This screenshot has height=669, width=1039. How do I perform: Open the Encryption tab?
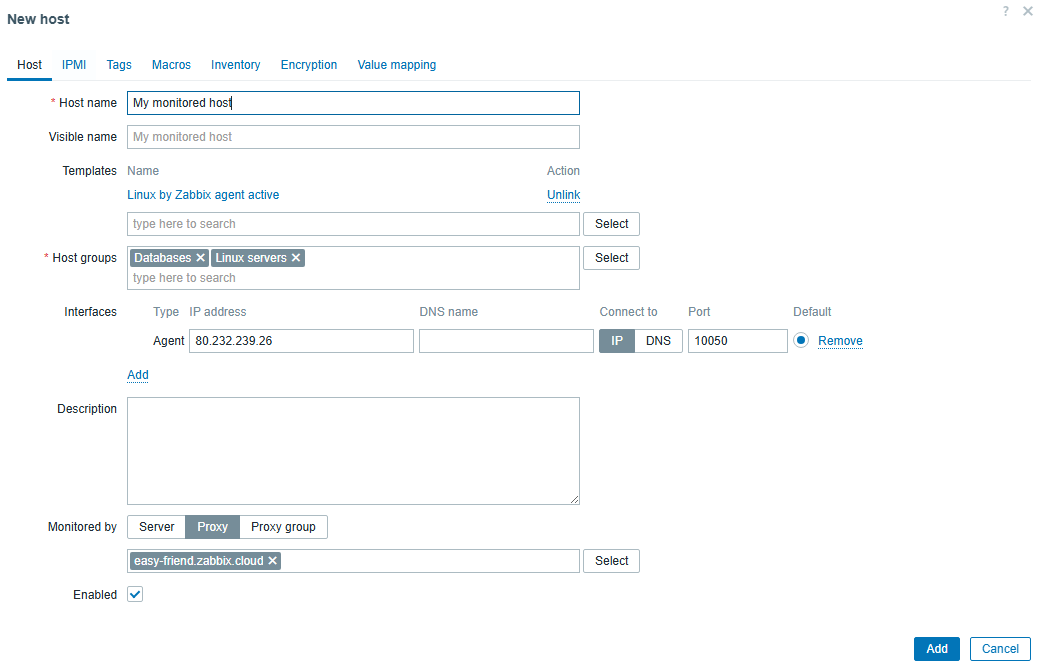pos(309,65)
